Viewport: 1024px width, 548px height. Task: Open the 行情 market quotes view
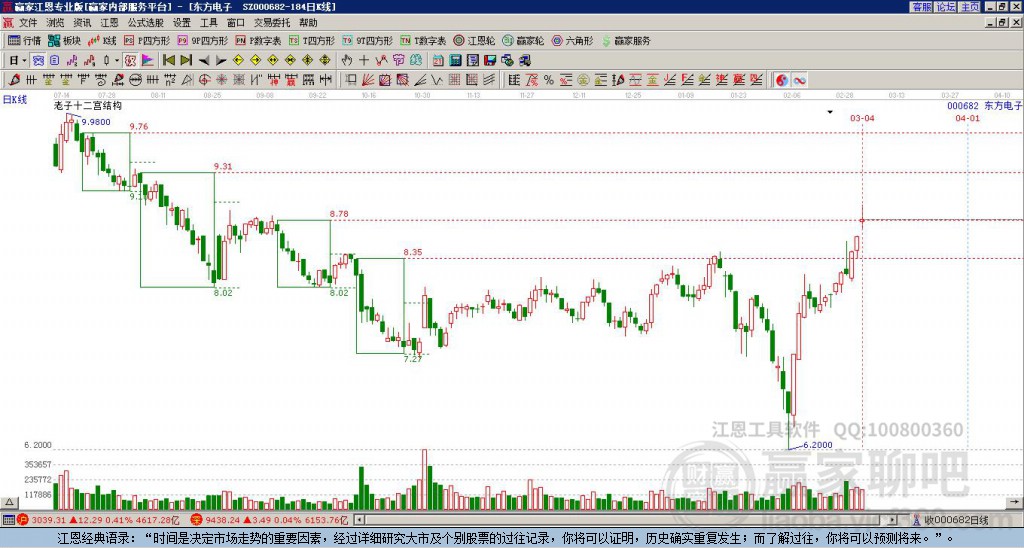pos(25,40)
